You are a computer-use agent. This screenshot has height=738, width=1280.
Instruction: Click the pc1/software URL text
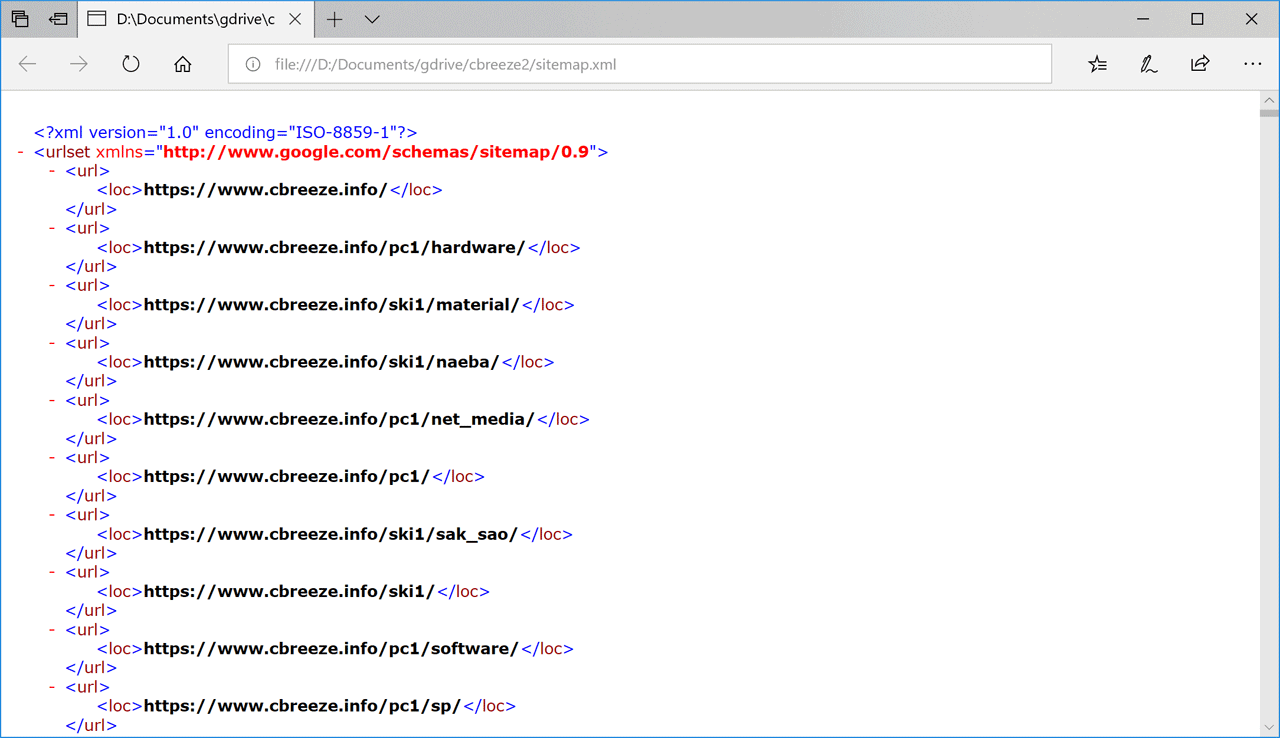click(331, 649)
